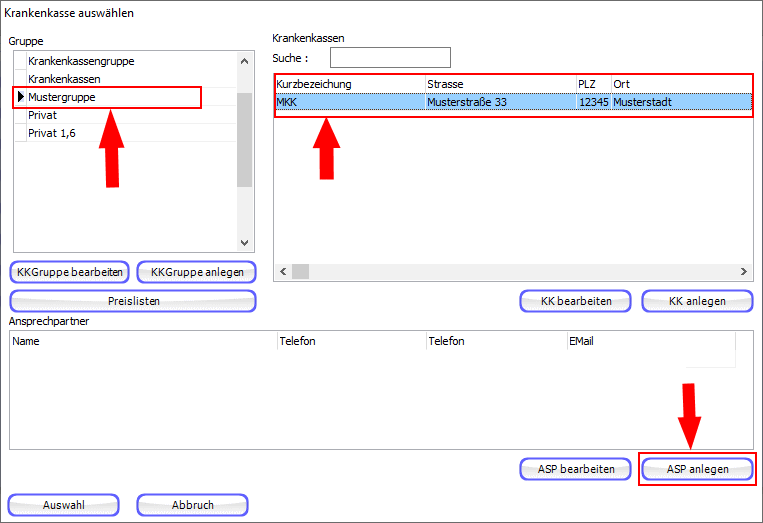The image size is (763, 523).
Task: Click the KKGruppe anlegen button
Action: coord(196,272)
